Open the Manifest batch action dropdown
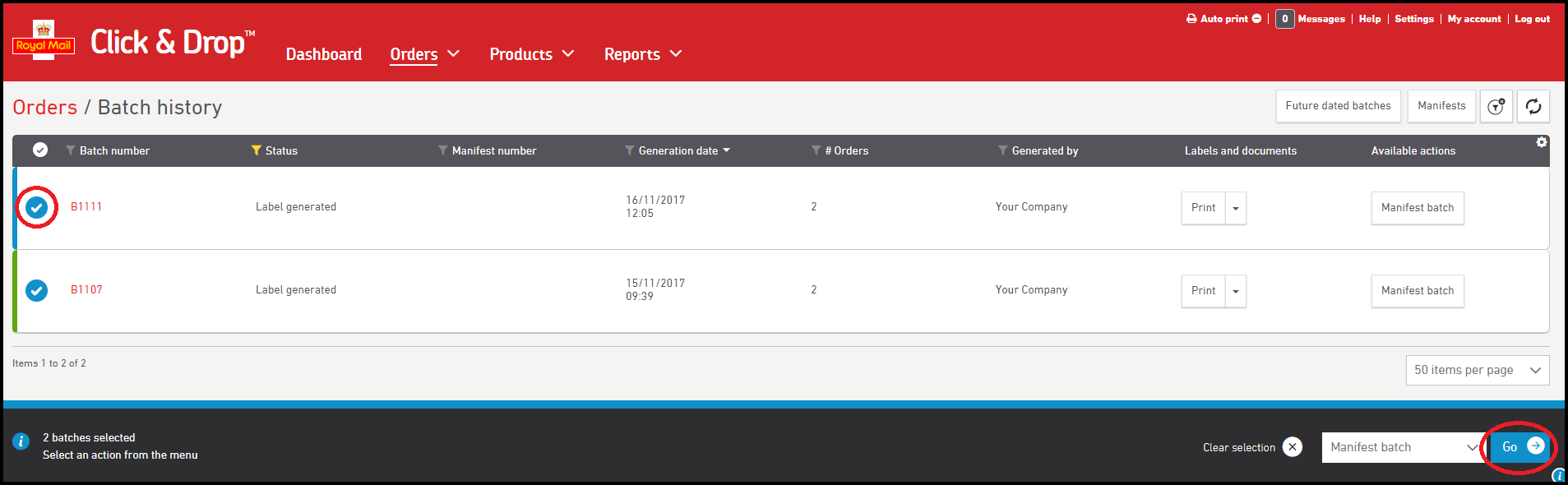The width and height of the screenshot is (1568, 485). tap(1402, 447)
